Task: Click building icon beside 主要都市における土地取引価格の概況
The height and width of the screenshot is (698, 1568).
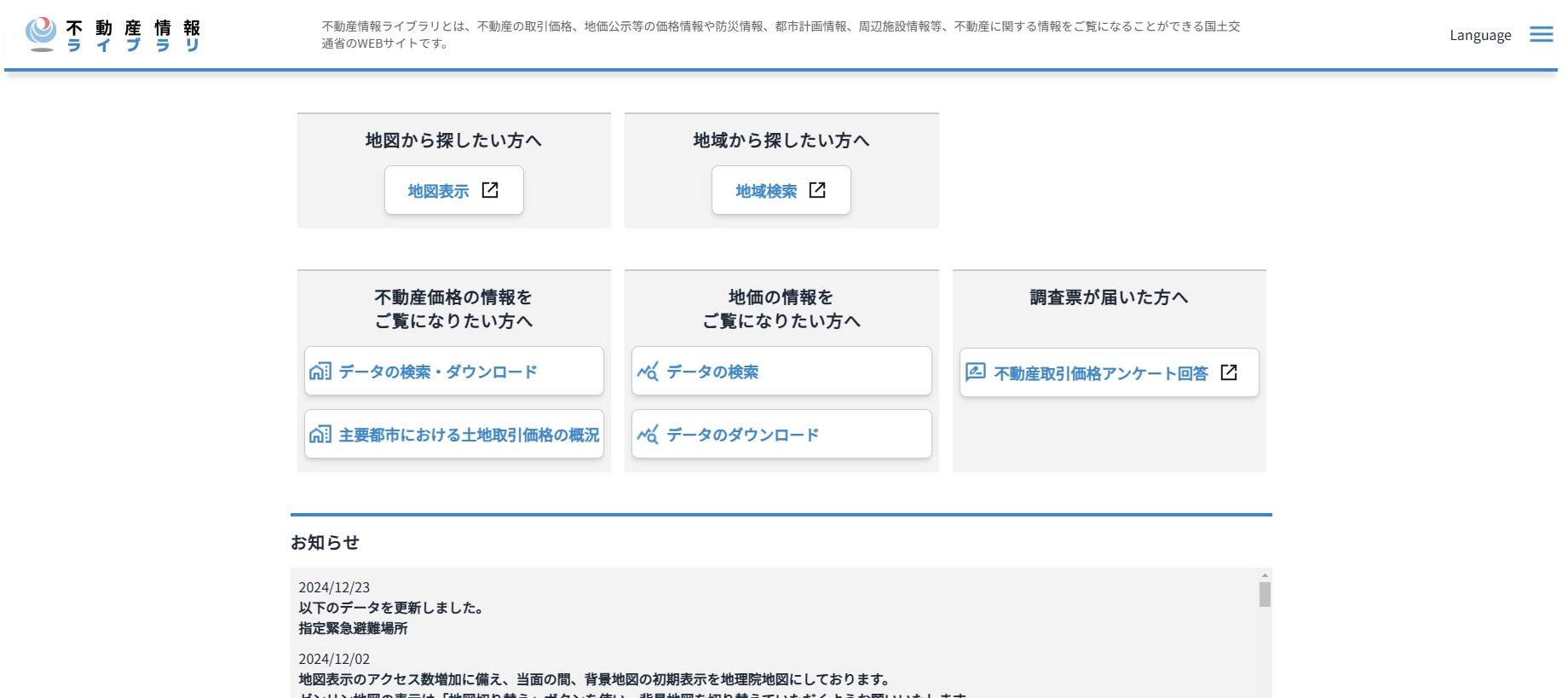Action: [320, 434]
